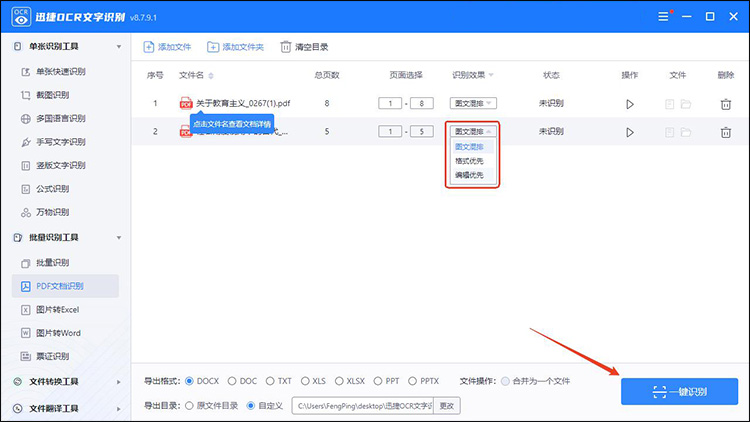Click the 图片转Word icon
Viewport: 750px width, 422px height.
click(26, 333)
